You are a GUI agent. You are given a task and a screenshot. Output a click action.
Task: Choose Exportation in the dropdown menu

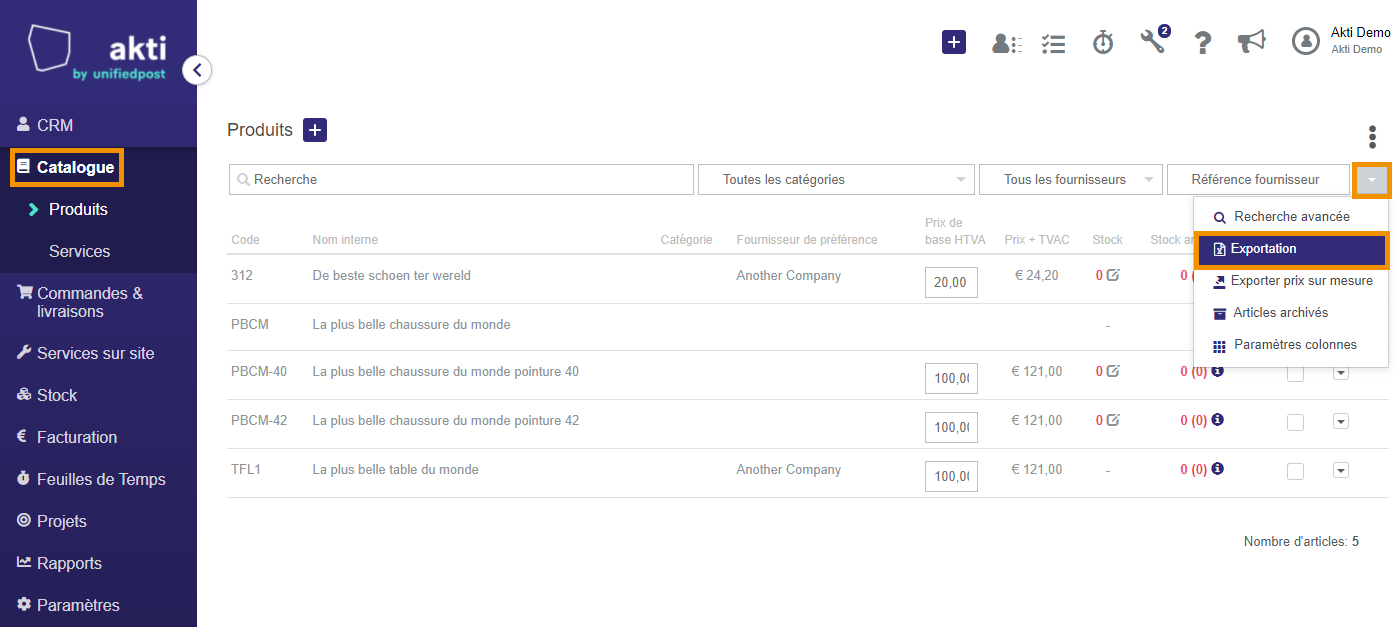tap(1290, 249)
